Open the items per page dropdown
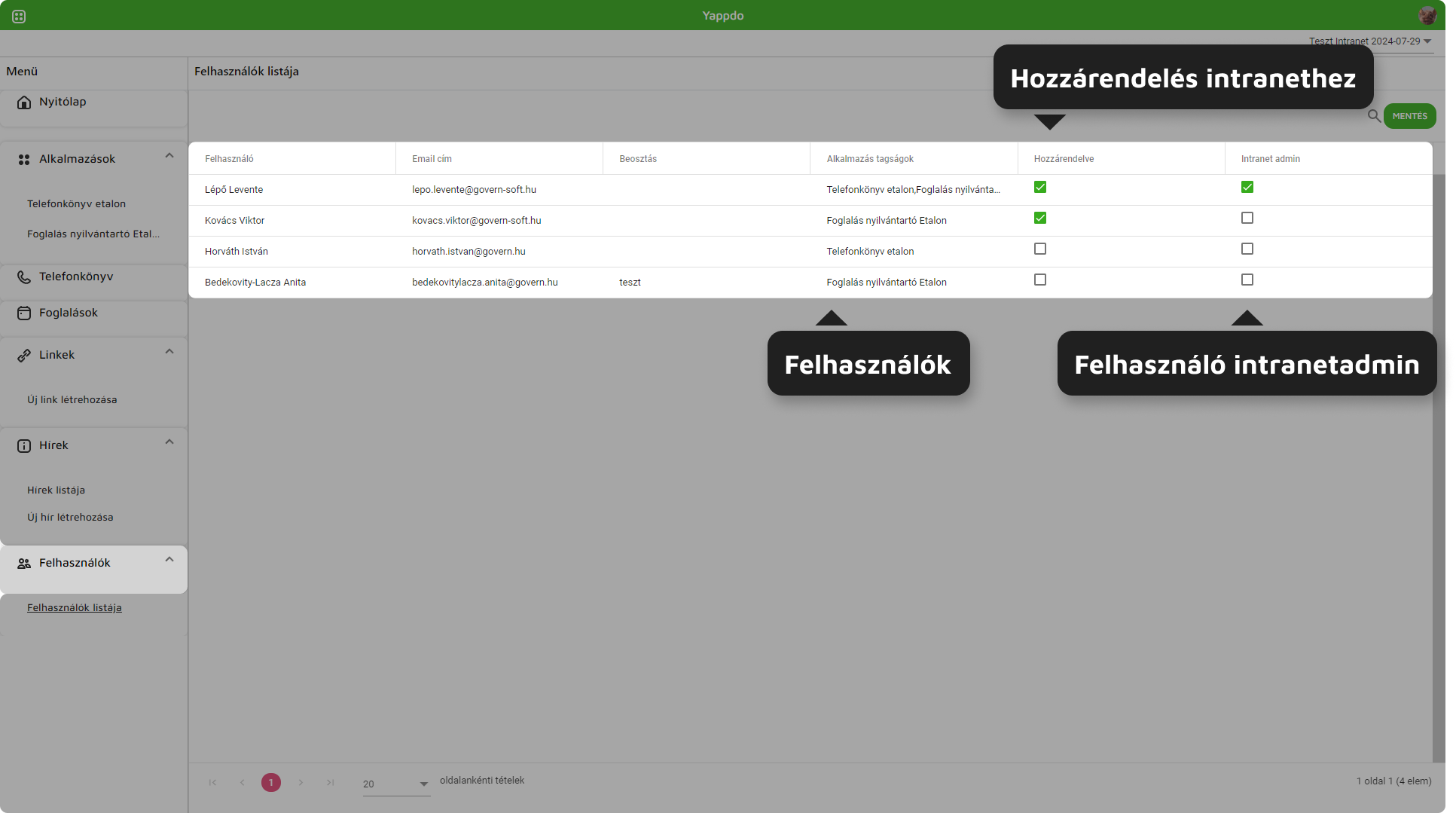 click(396, 784)
